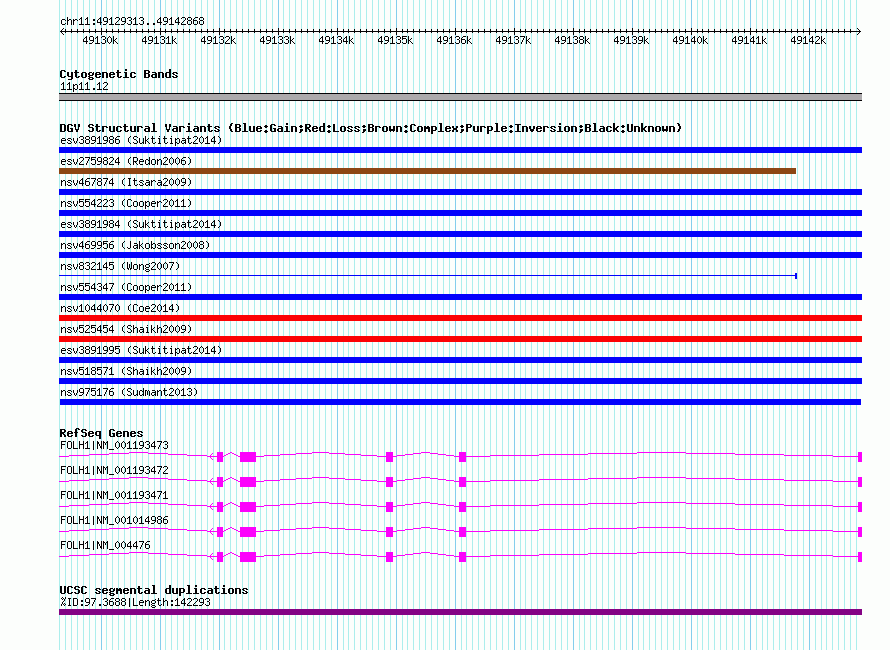Click the wide exon block of NM_001193473

pyautogui.click(x=248, y=457)
